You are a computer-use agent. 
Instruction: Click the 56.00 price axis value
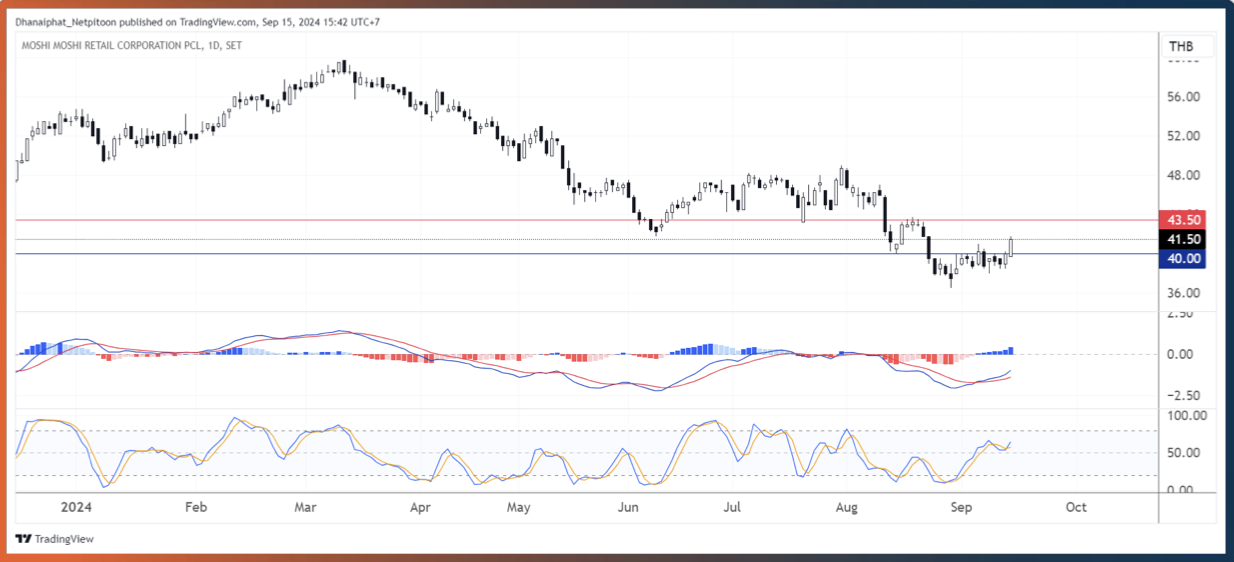[x=1184, y=96]
